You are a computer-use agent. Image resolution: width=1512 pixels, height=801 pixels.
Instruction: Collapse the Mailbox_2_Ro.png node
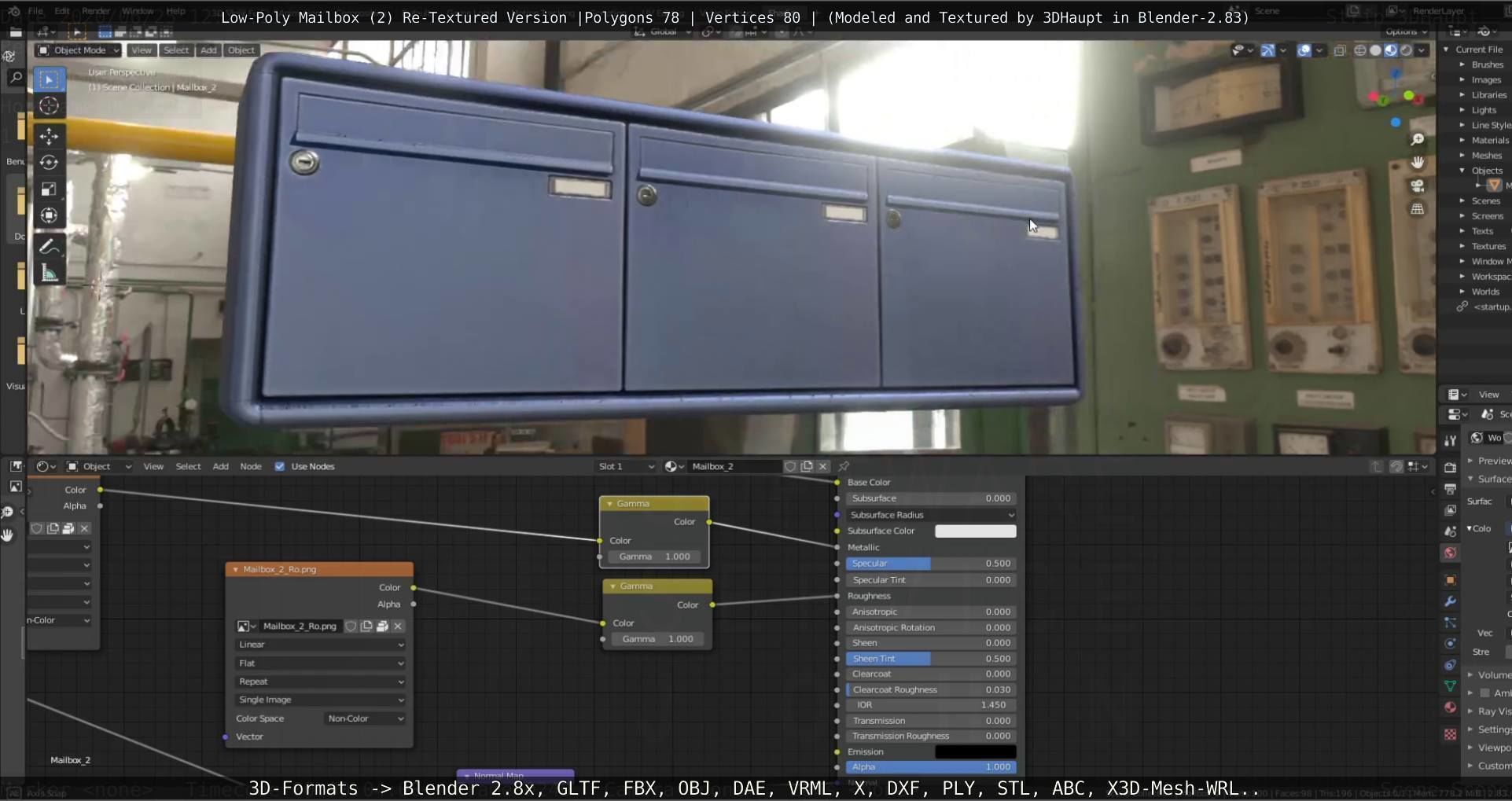tap(235, 569)
